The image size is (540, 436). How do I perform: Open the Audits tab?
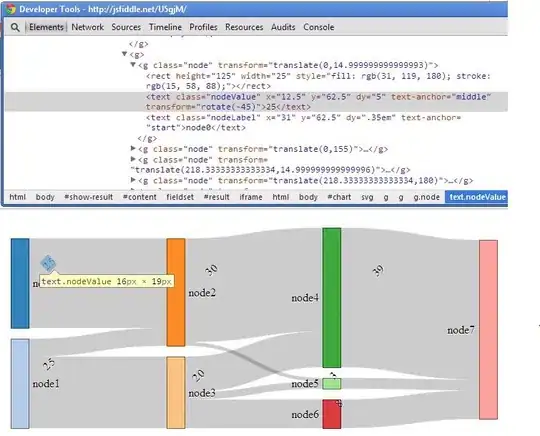click(283, 27)
